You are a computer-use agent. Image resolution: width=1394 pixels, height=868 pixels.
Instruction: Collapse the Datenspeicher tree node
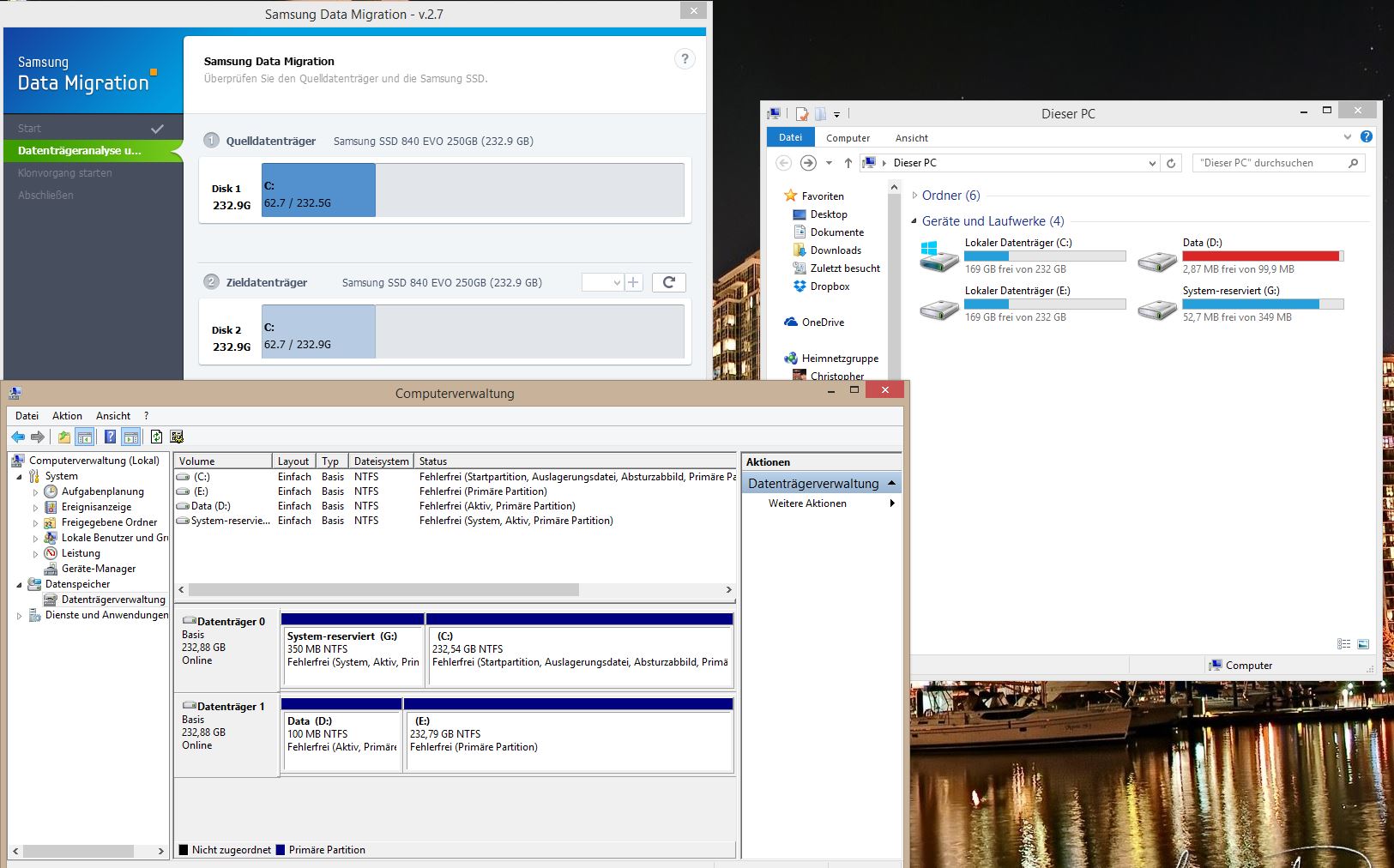[19, 585]
